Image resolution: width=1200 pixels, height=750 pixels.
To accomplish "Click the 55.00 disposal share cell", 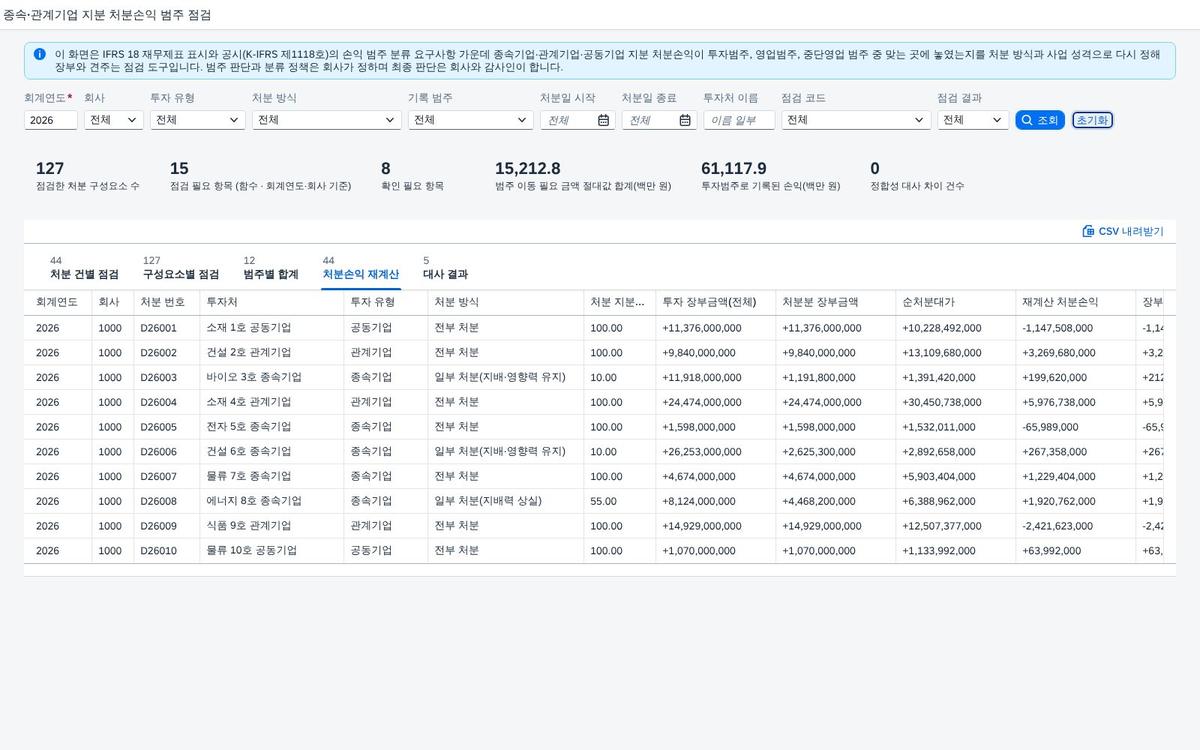I will point(619,501).
